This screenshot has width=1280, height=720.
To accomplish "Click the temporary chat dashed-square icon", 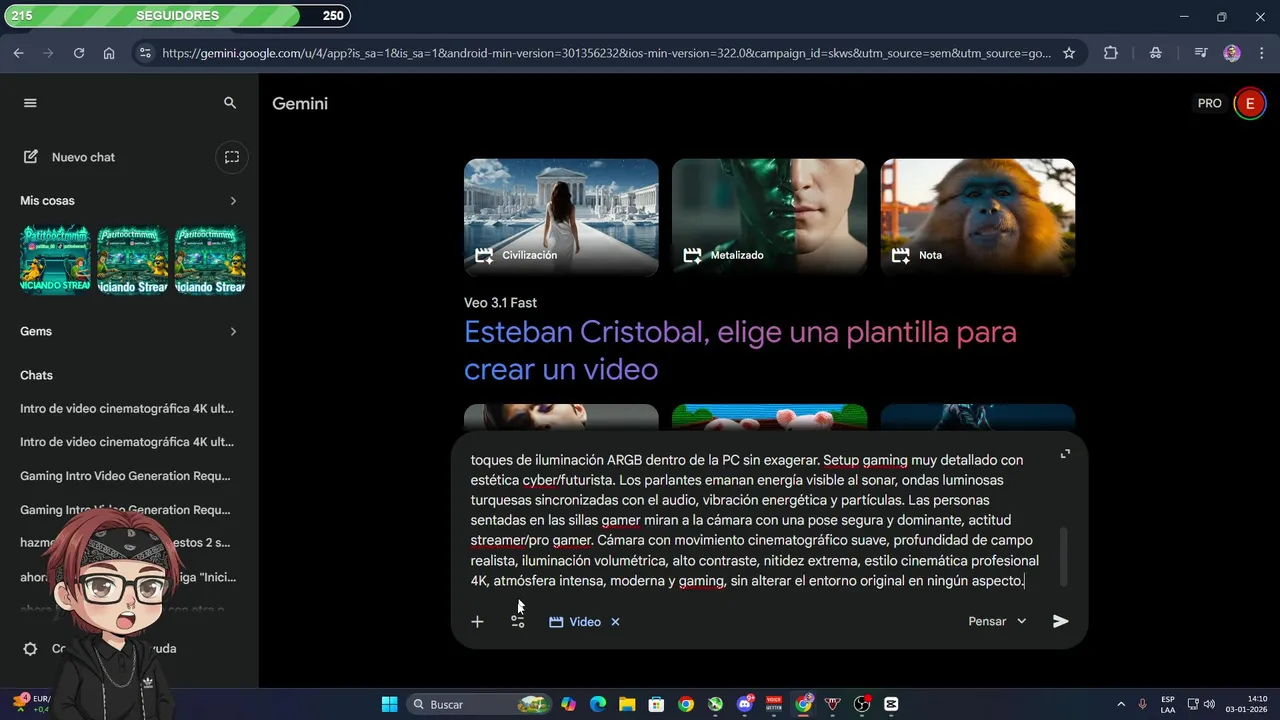I will click(232, 157).
